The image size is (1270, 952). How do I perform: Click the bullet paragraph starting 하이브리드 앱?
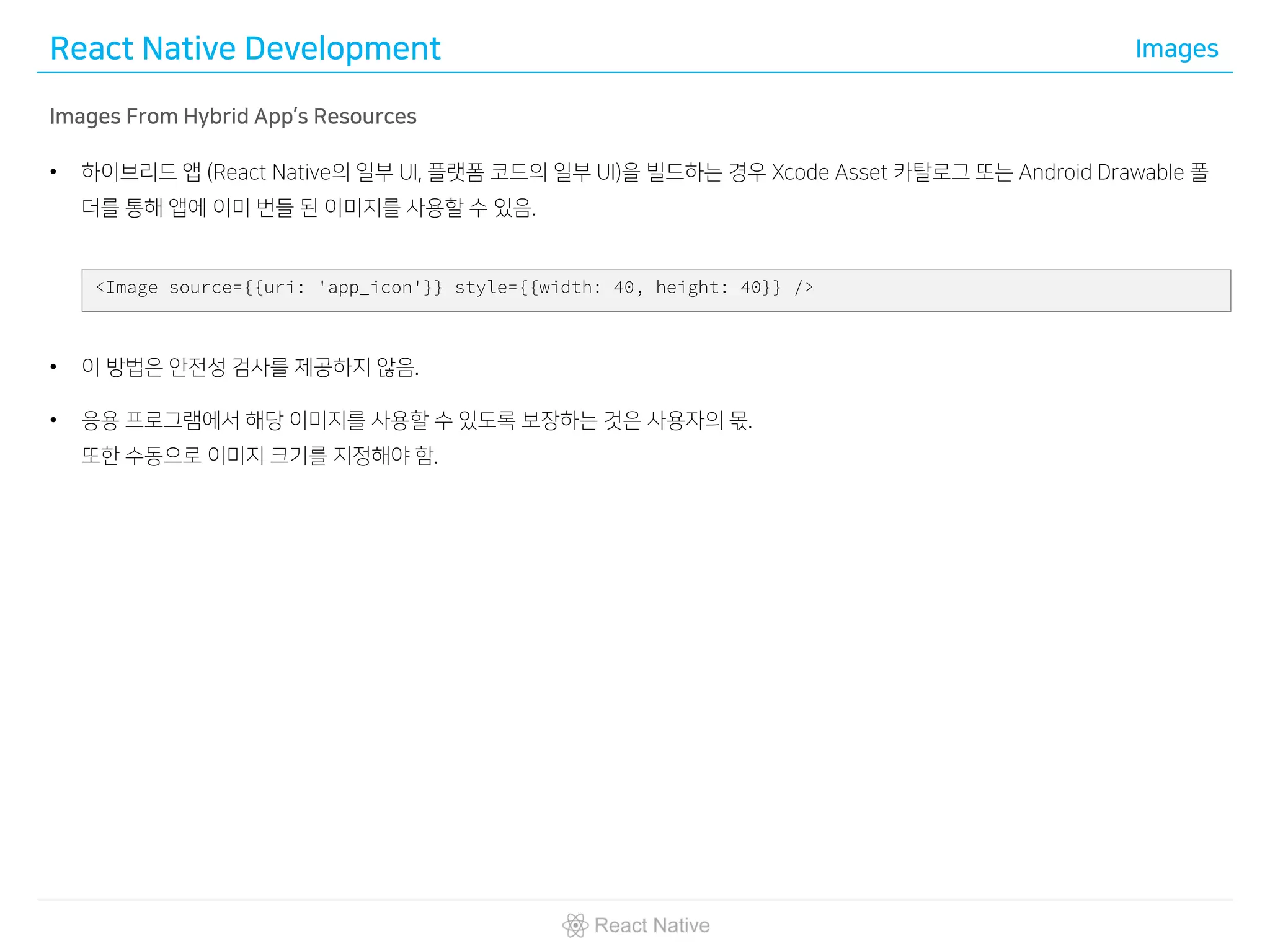point(645,190)
